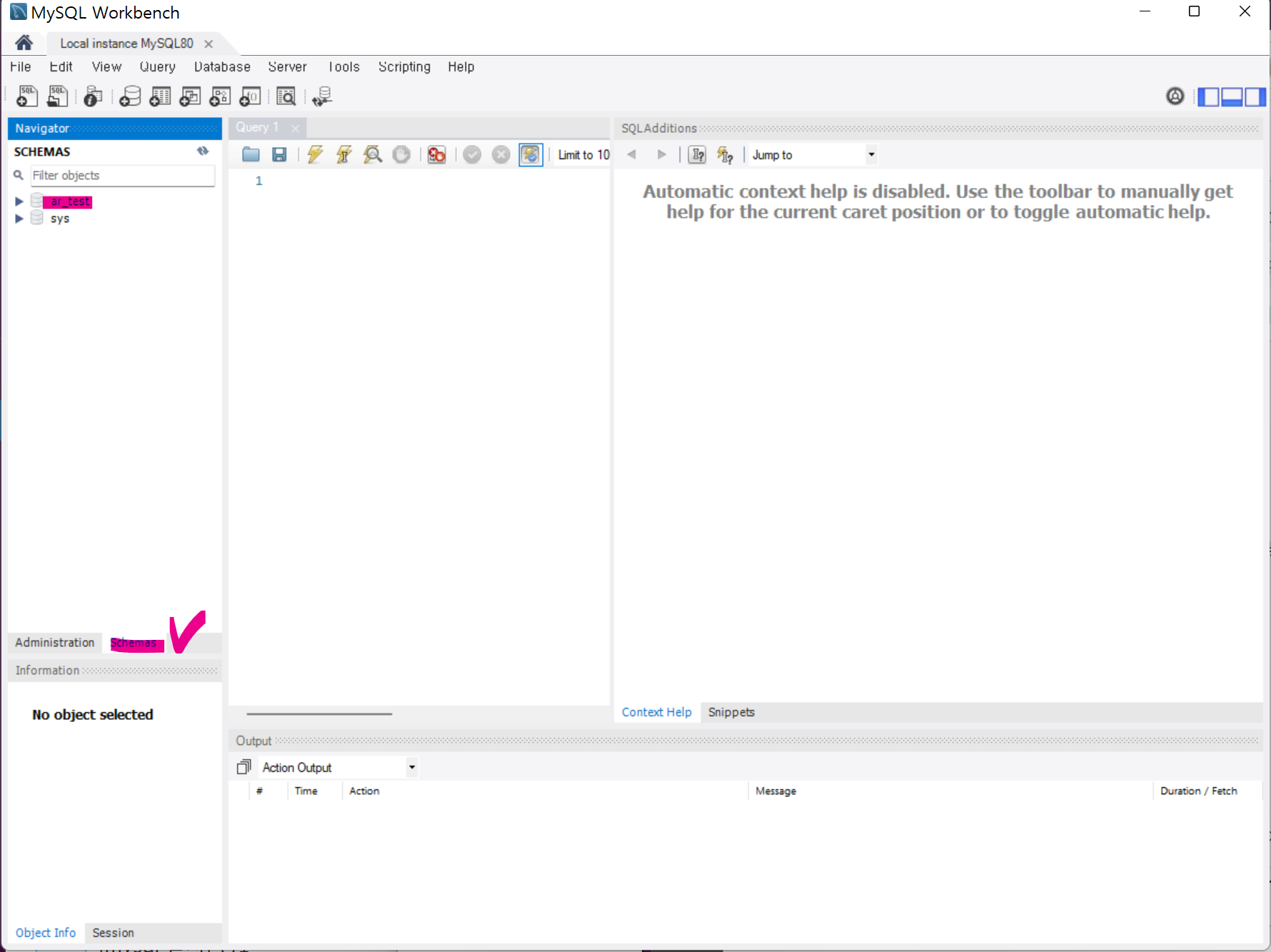This screenshot has height=952, width=1271.
Task: Close the Local instance MySQL80 tab
Action: pos(209,44)
